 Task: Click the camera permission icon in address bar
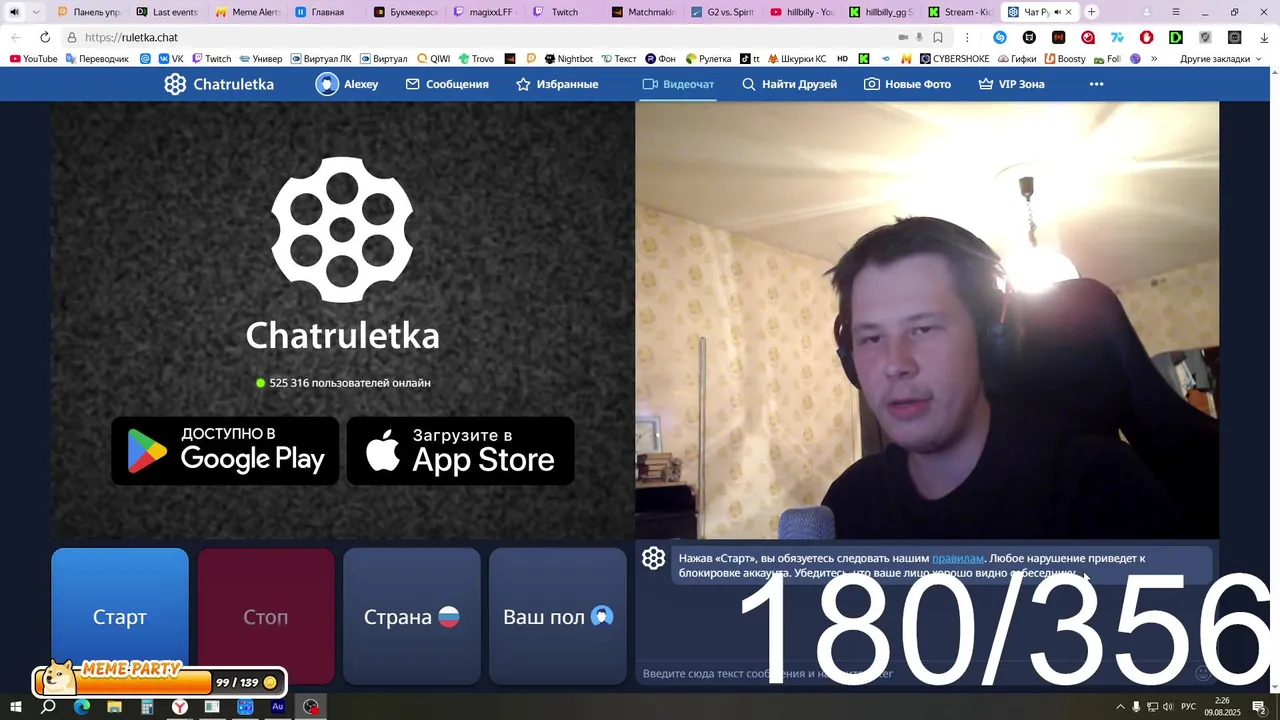[903, 37]
